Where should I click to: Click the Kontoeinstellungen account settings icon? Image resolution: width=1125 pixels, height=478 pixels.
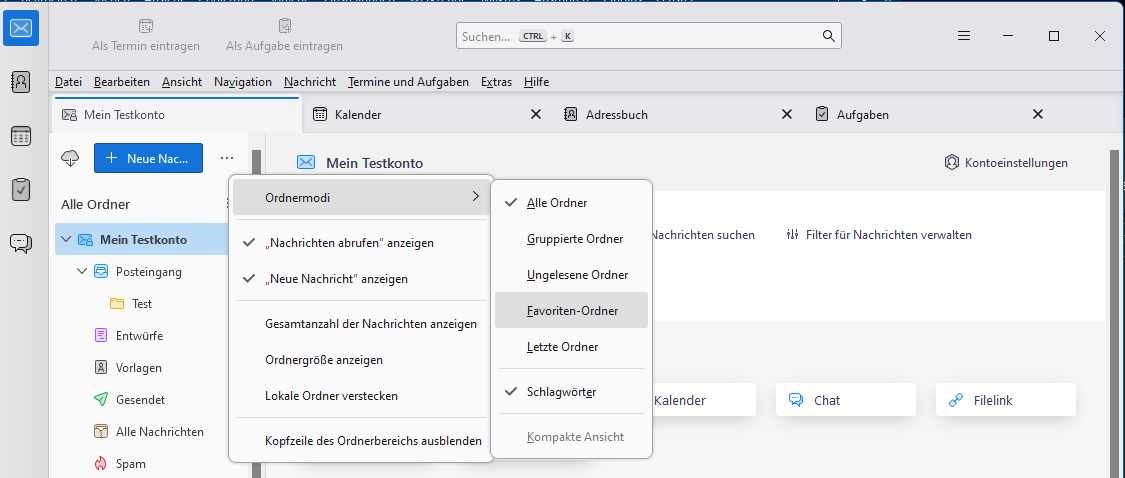(952, 162)
